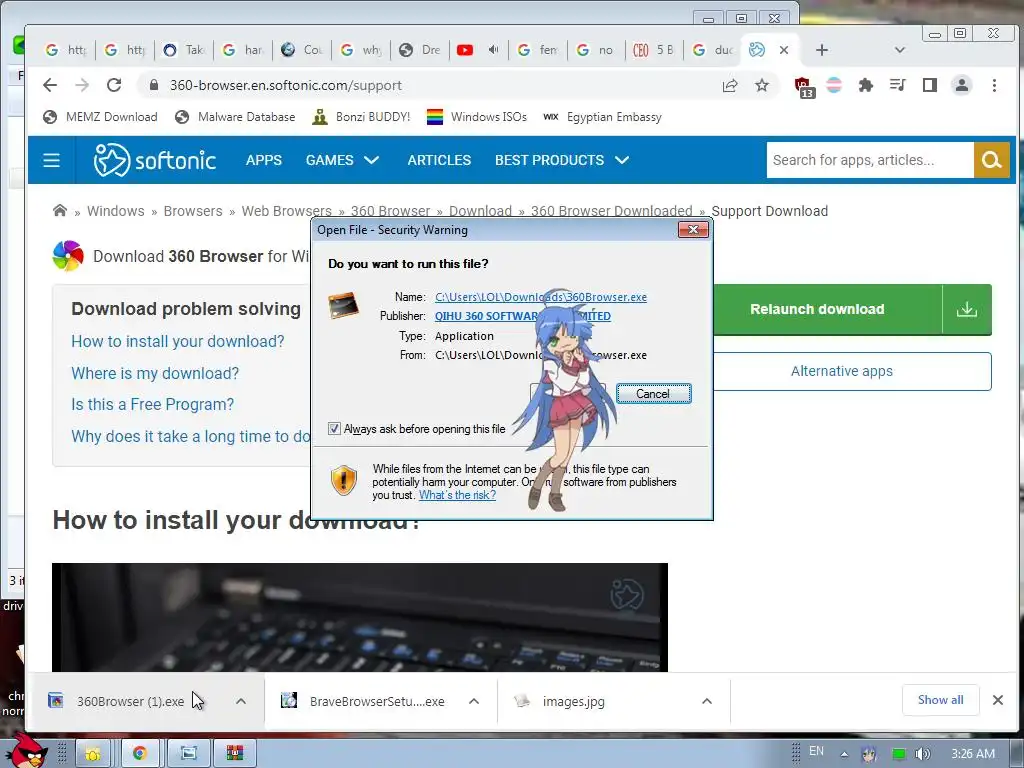Uncheck Always ask before opening this file

pyautogui.click(x=334, y=428)
